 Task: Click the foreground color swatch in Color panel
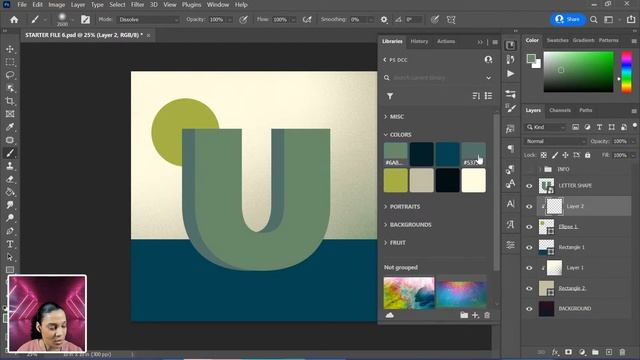(x=531, y=59)
